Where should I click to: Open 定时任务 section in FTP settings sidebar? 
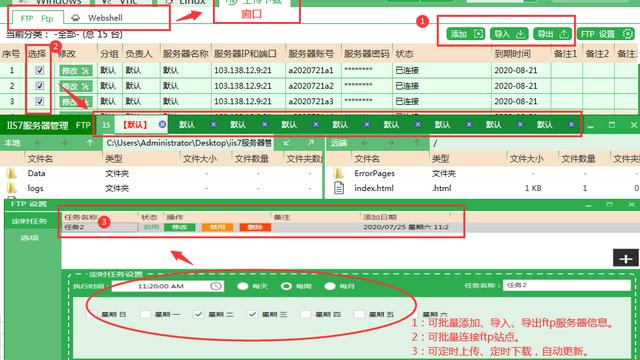pos(29,221)
